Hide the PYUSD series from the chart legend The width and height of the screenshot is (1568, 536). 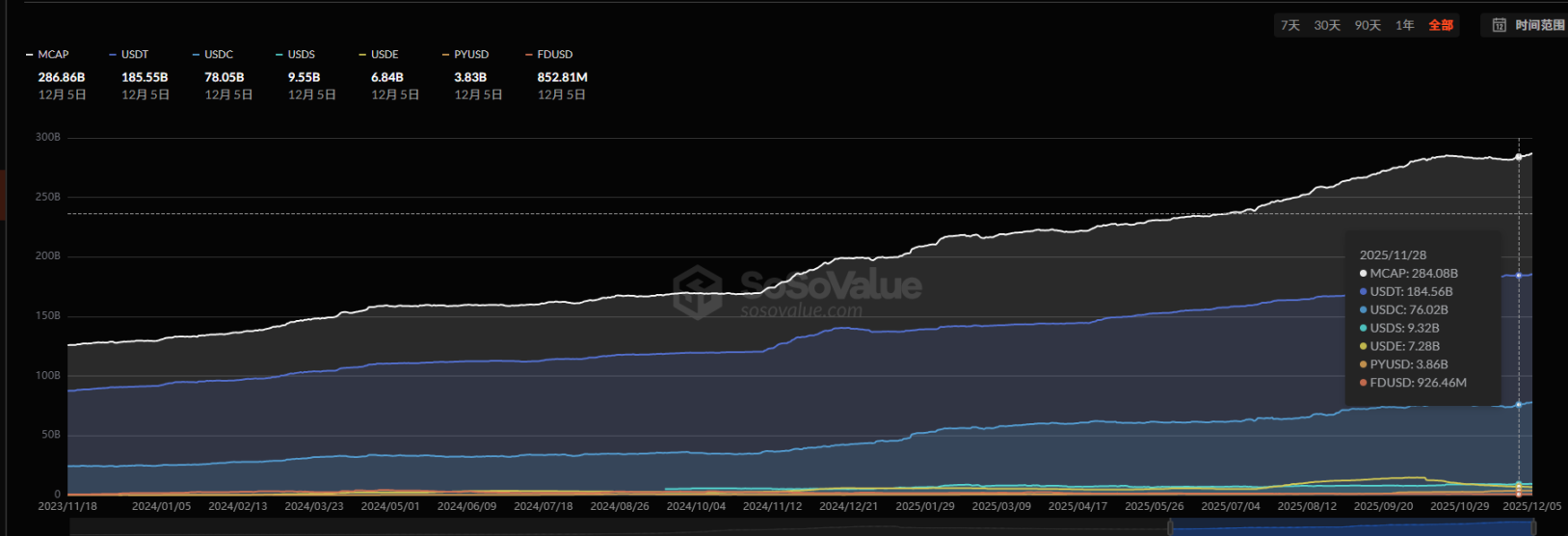coord(470,55)
